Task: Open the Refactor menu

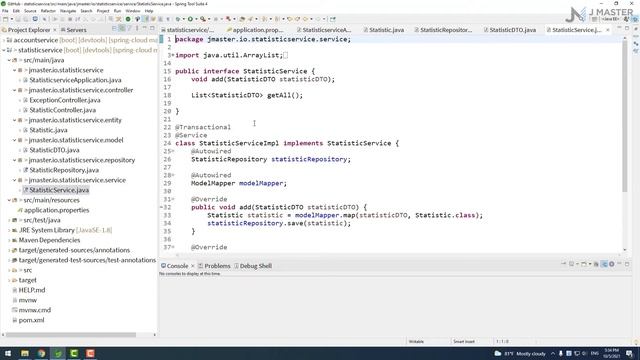Action: click(x=48, y=11)
